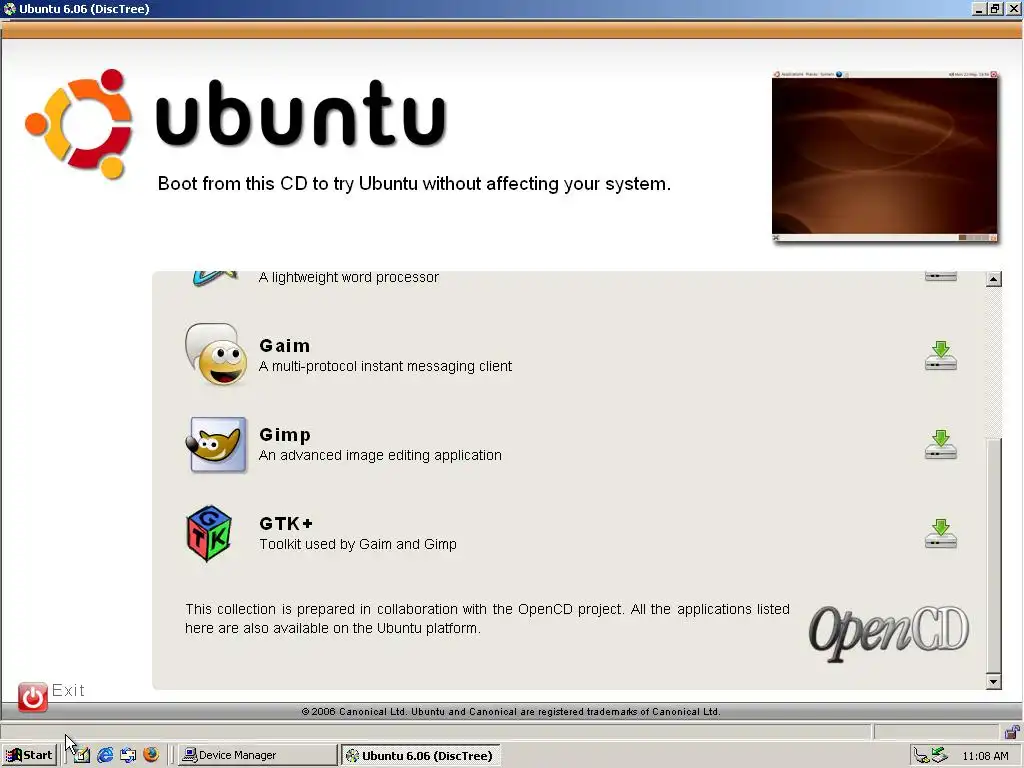The image size is (1024, 768).
Task: Click the vertical scrollbar thumb
Action: [x=993, y=555]
